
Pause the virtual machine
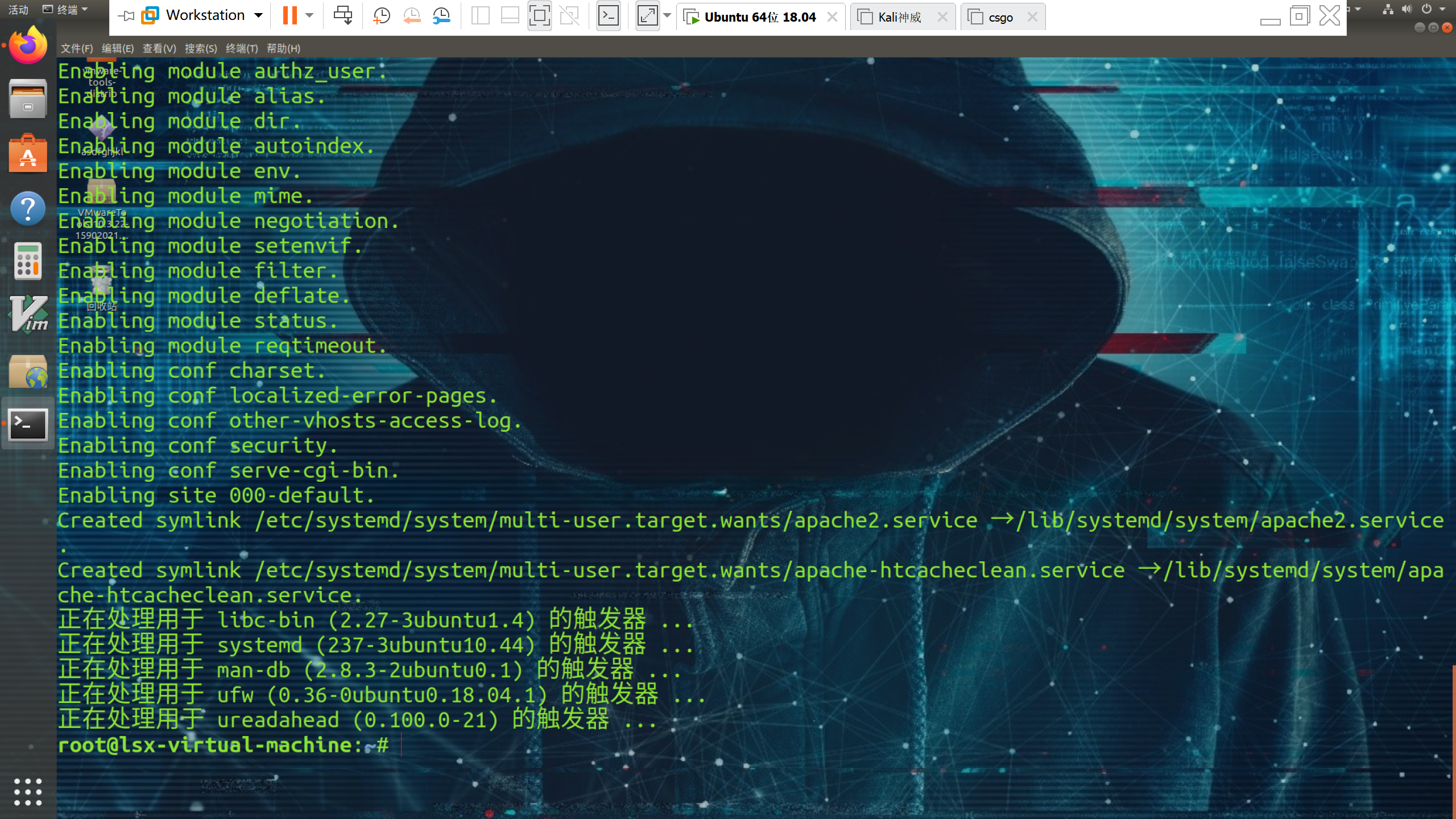click(289, 15)
